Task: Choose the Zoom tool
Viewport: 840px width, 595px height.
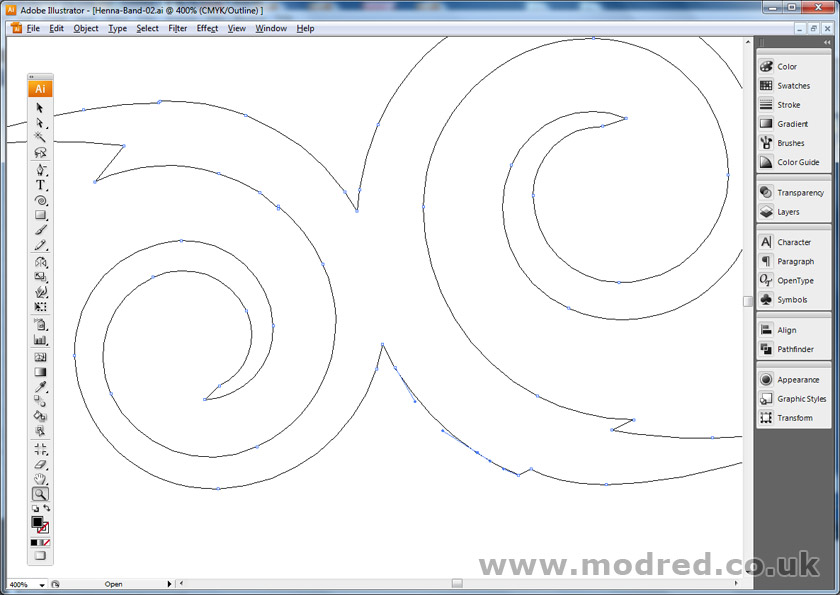Action: click(x=40, y=493)
